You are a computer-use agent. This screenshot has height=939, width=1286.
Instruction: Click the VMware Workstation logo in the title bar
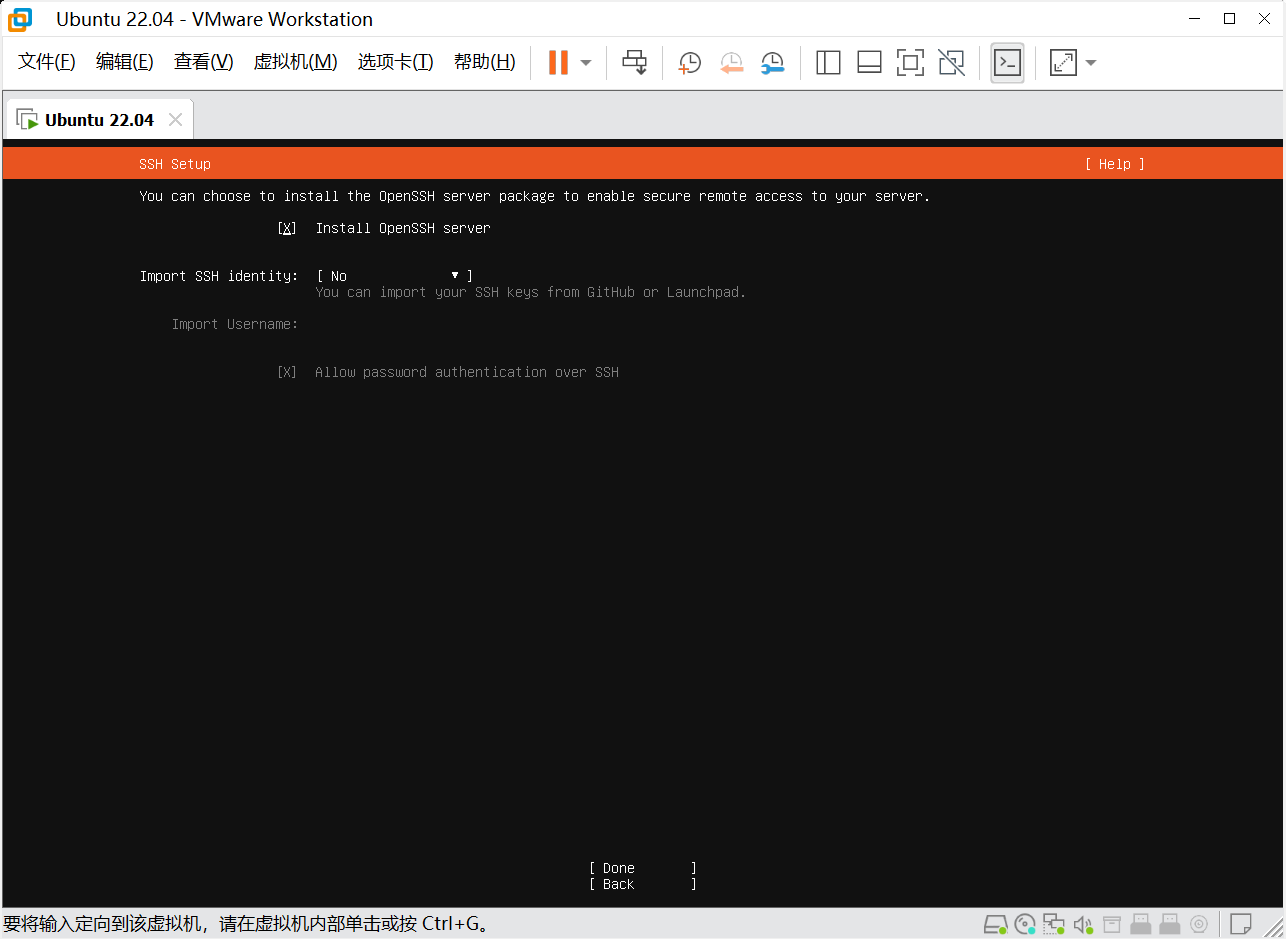coord(20,19)
